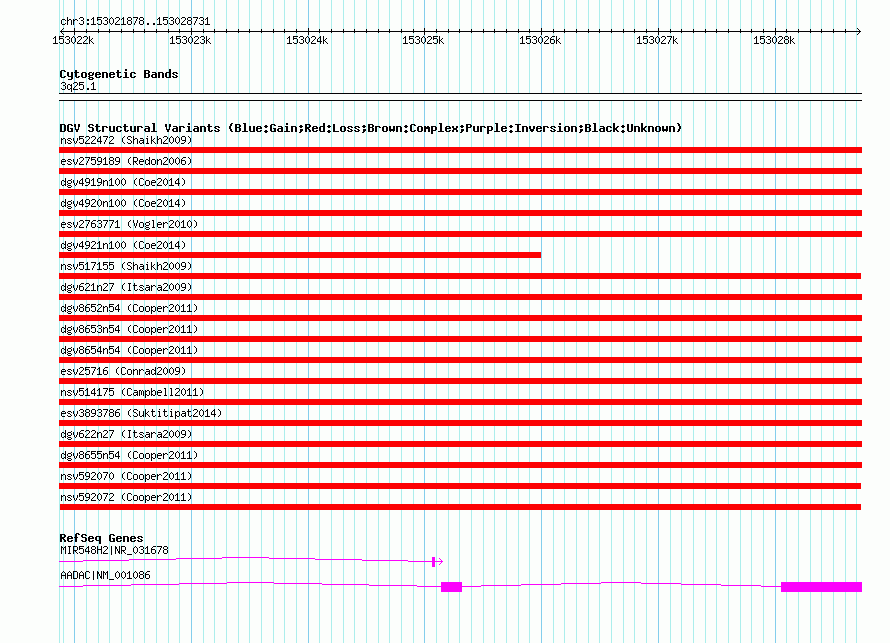The image size is (890, 643).
Task: Click the 153024k ruler tick label
Action: (307, 40)
